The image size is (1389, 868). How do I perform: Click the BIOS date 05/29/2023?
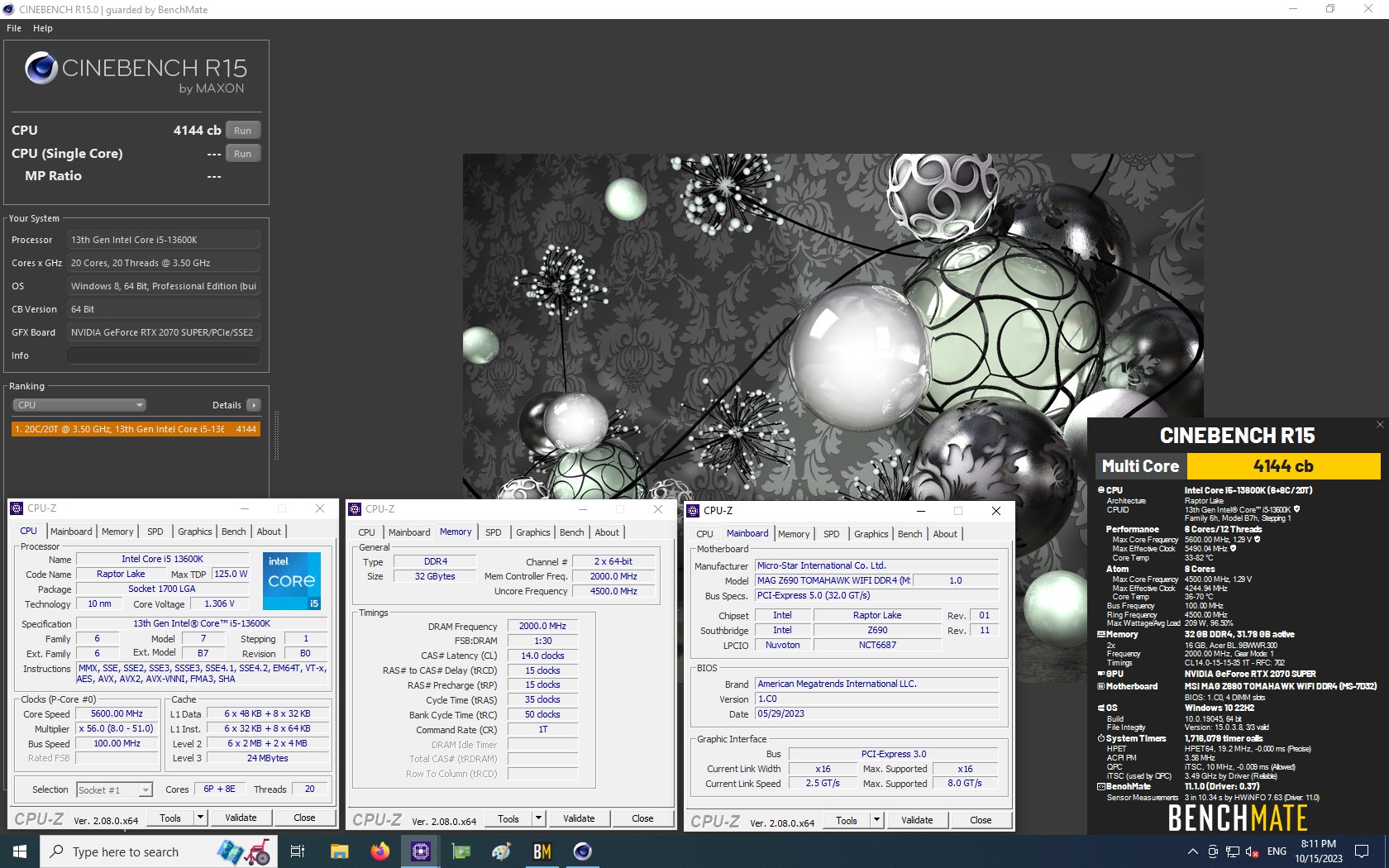876,713
